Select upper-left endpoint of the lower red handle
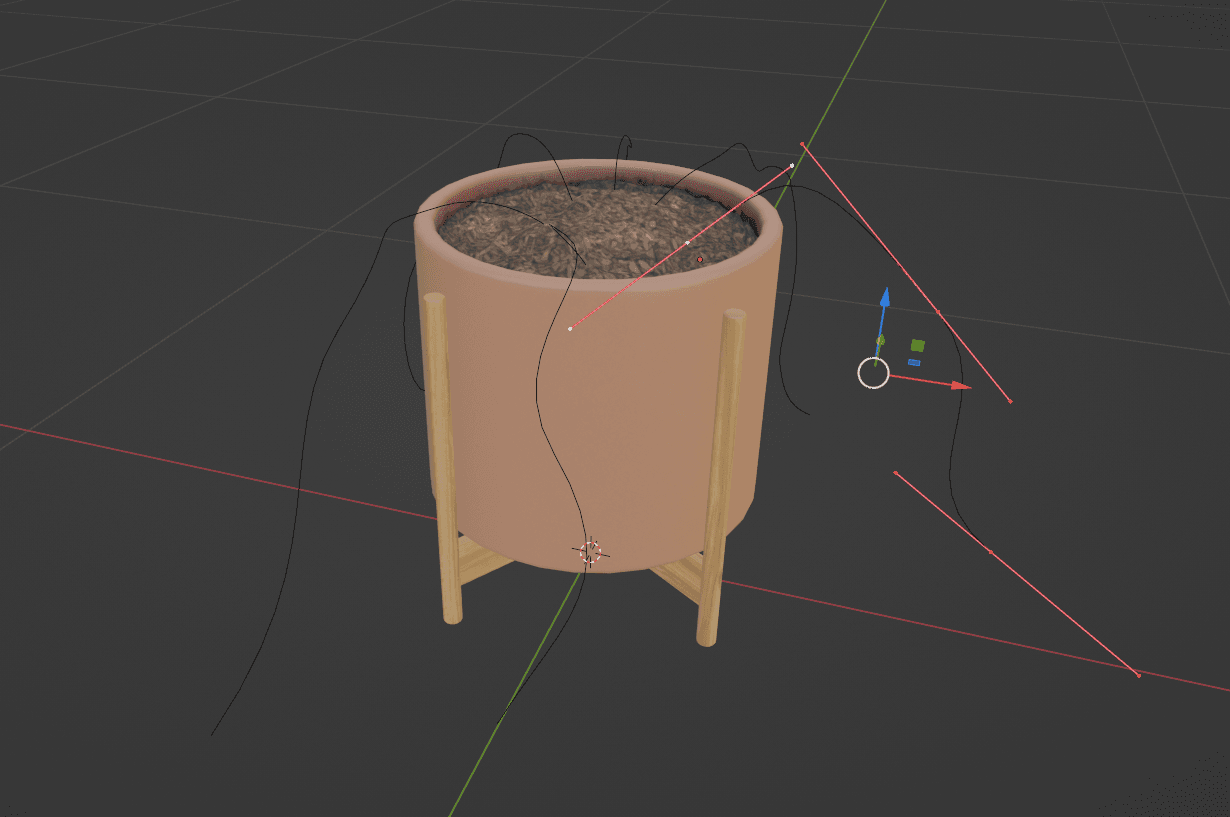The height and width of the screenshot is (817, 1230). click(x=895, y=472)
